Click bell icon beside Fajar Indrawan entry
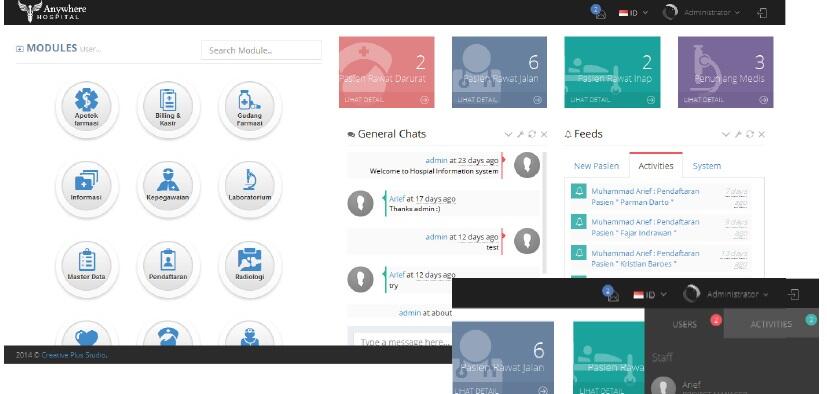The image size is (827, 394). [579, 222]
